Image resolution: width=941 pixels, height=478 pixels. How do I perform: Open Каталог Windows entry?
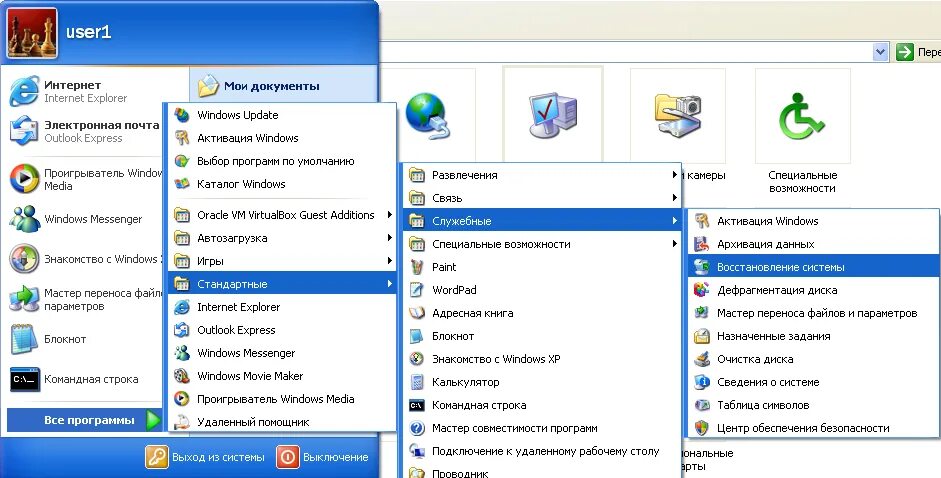click(282, 184)
